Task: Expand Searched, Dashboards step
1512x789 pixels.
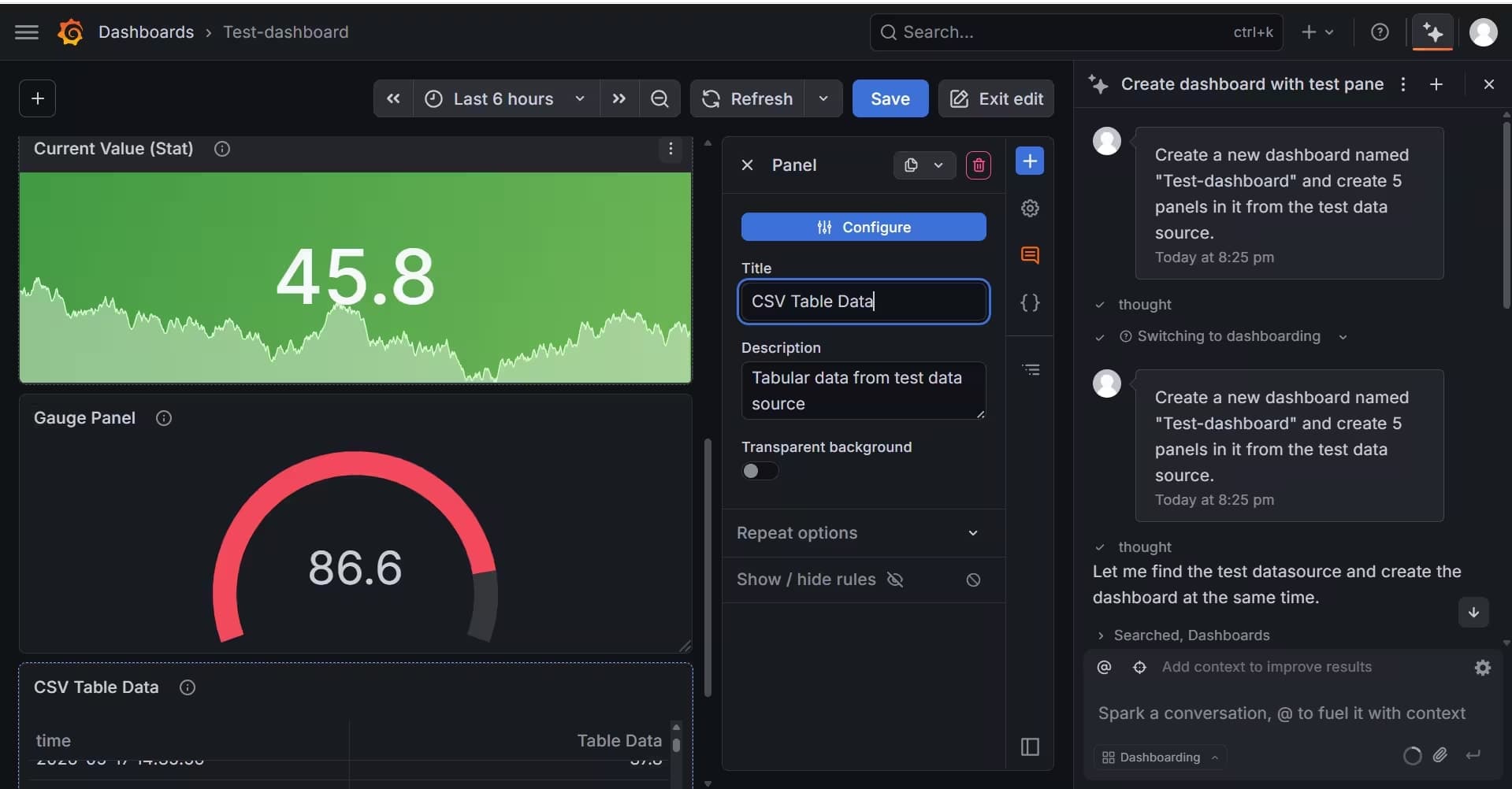Action: coord(1183,635)
